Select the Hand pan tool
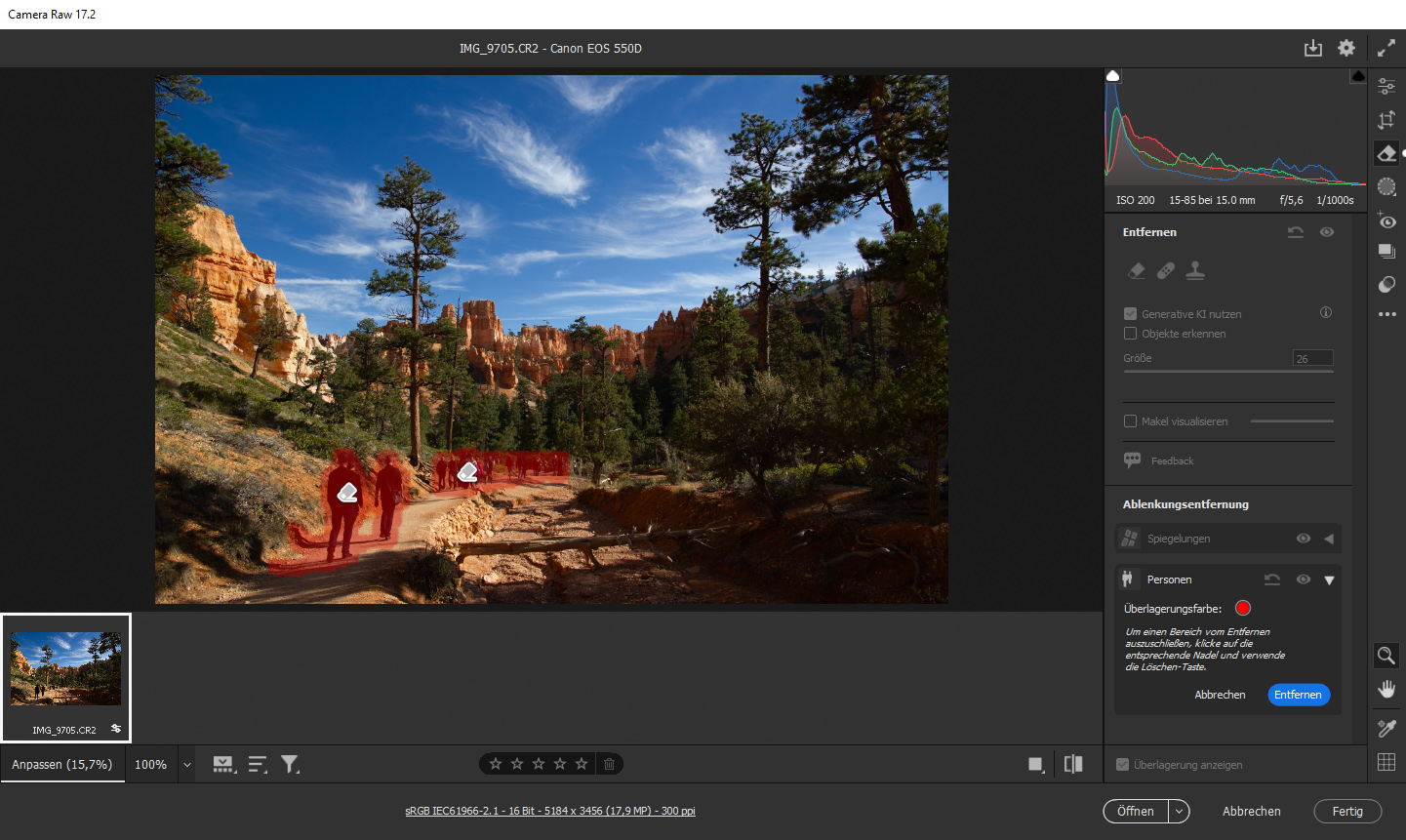 click(1386, 690)
